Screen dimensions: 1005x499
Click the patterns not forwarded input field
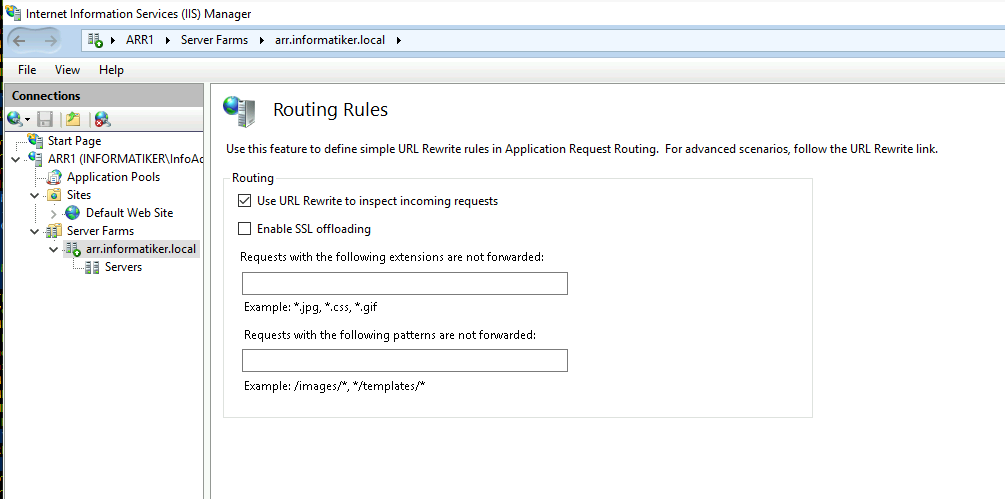coord(404,360)
